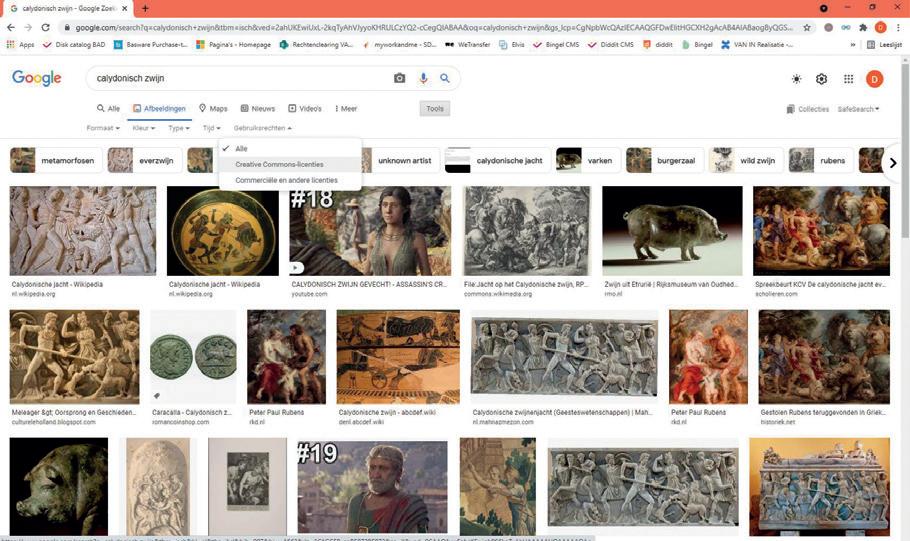Select the Alle usage rights option
The image size is (910, 541).
(x=290, y=149)
